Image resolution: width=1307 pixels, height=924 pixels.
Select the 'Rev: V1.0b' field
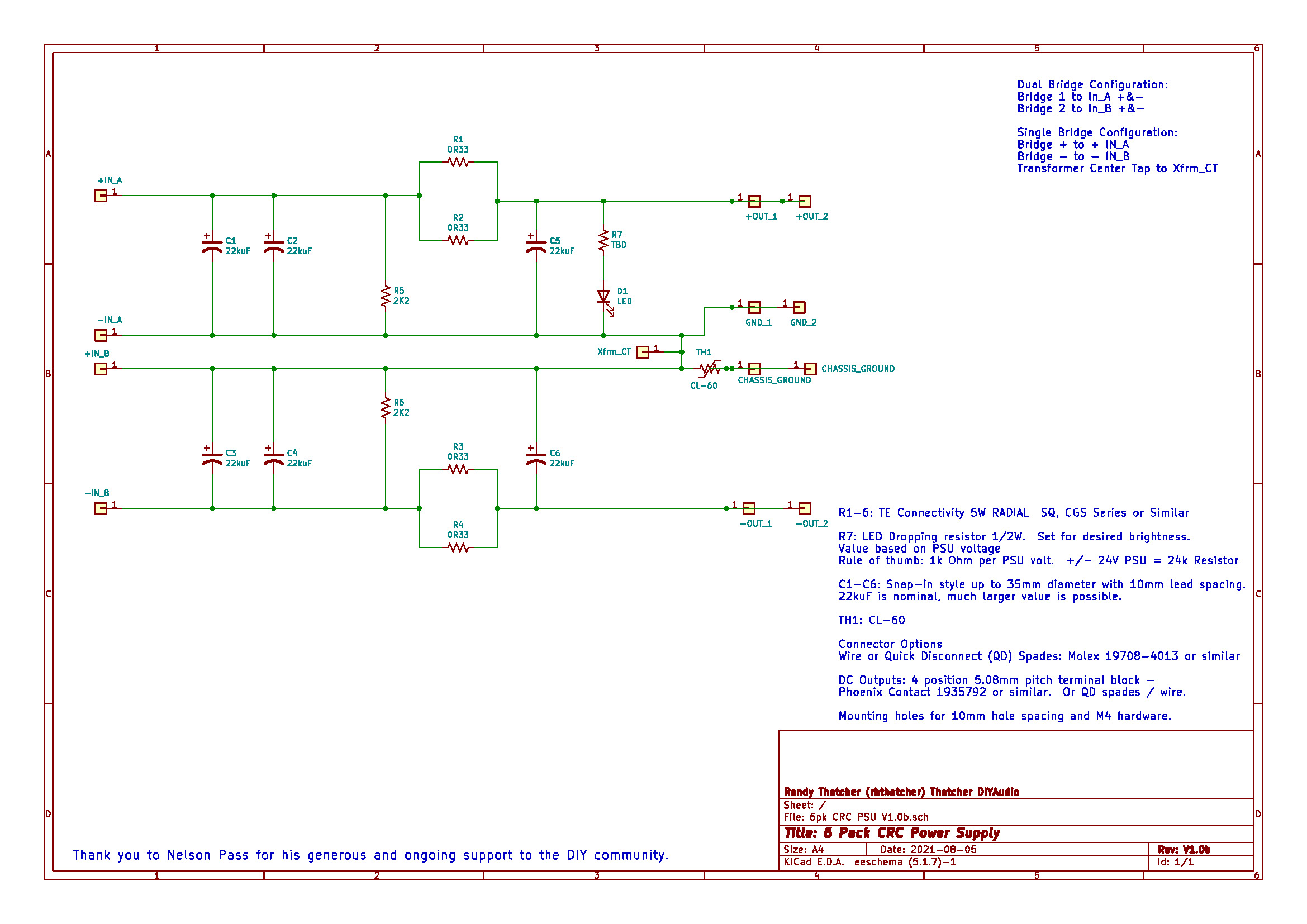1184,850
